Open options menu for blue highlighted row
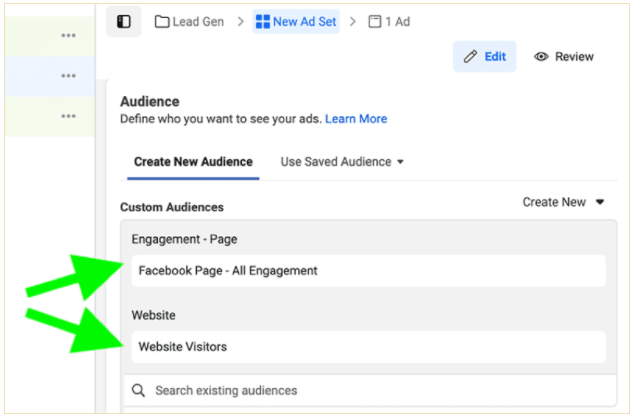This screenshot has width=636, height=419. pyautogui.click(x=69, y=76)
